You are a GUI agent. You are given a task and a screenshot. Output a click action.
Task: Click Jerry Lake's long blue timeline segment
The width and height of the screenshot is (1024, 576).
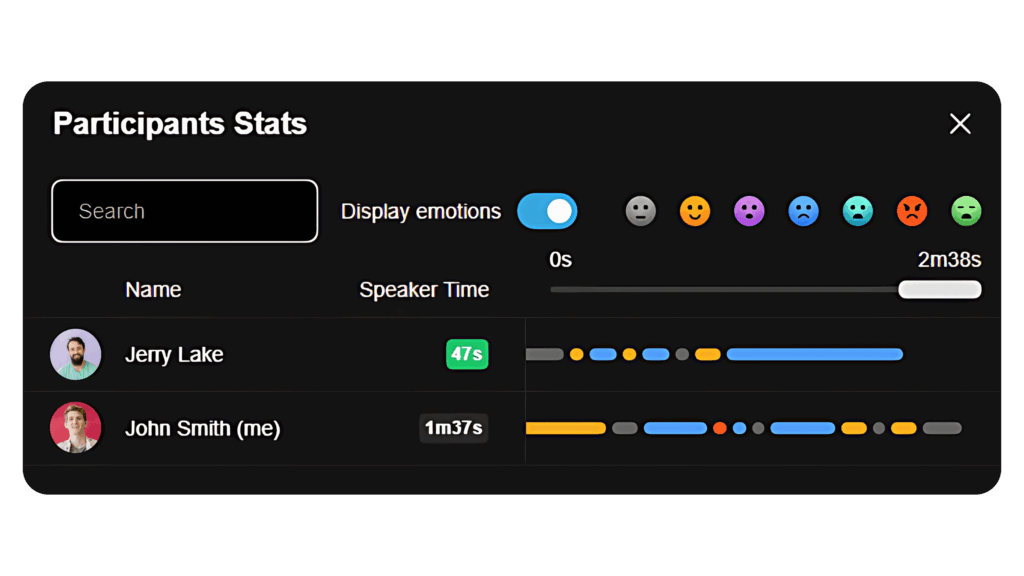(814, 354)
